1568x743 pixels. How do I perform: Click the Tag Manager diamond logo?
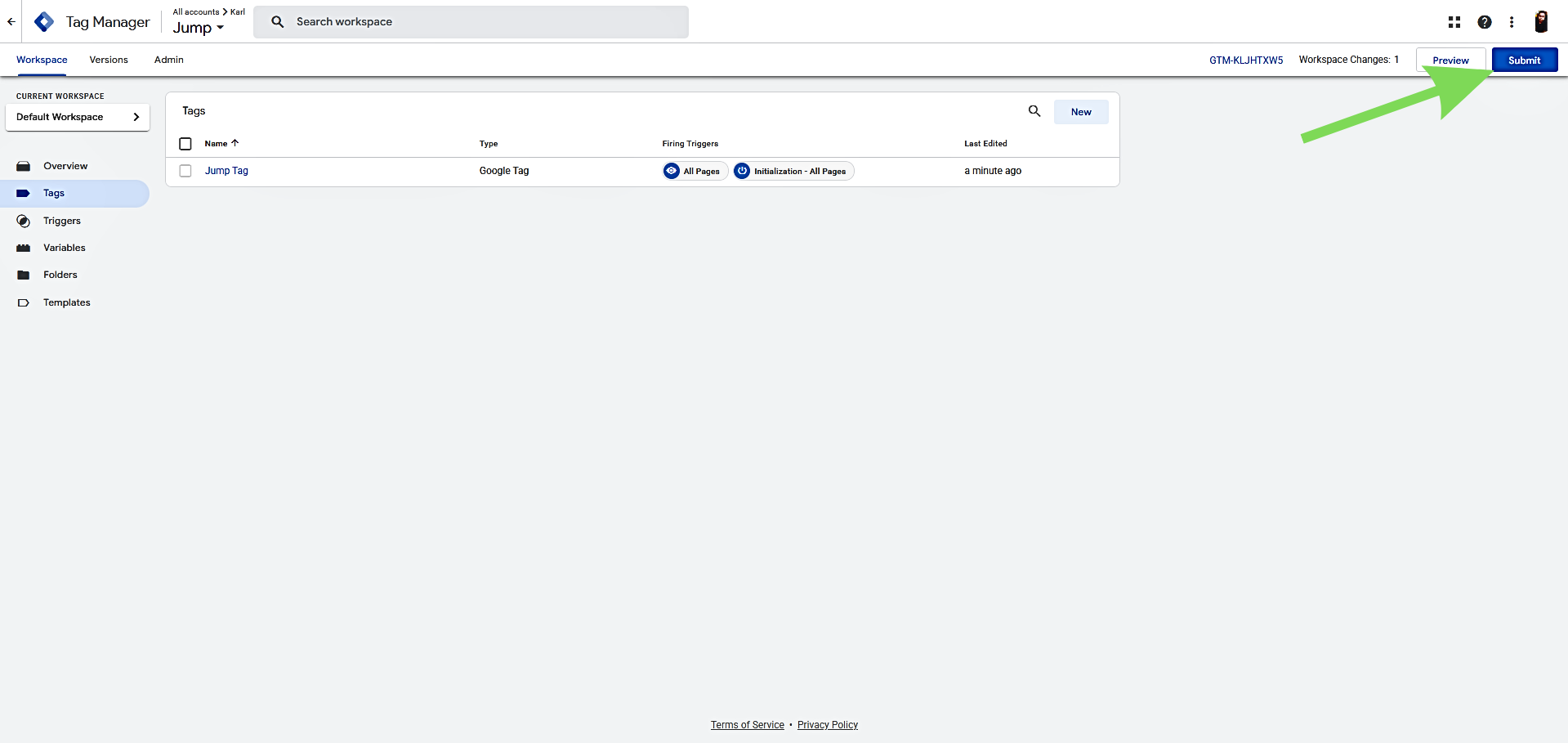pos(44,22)
